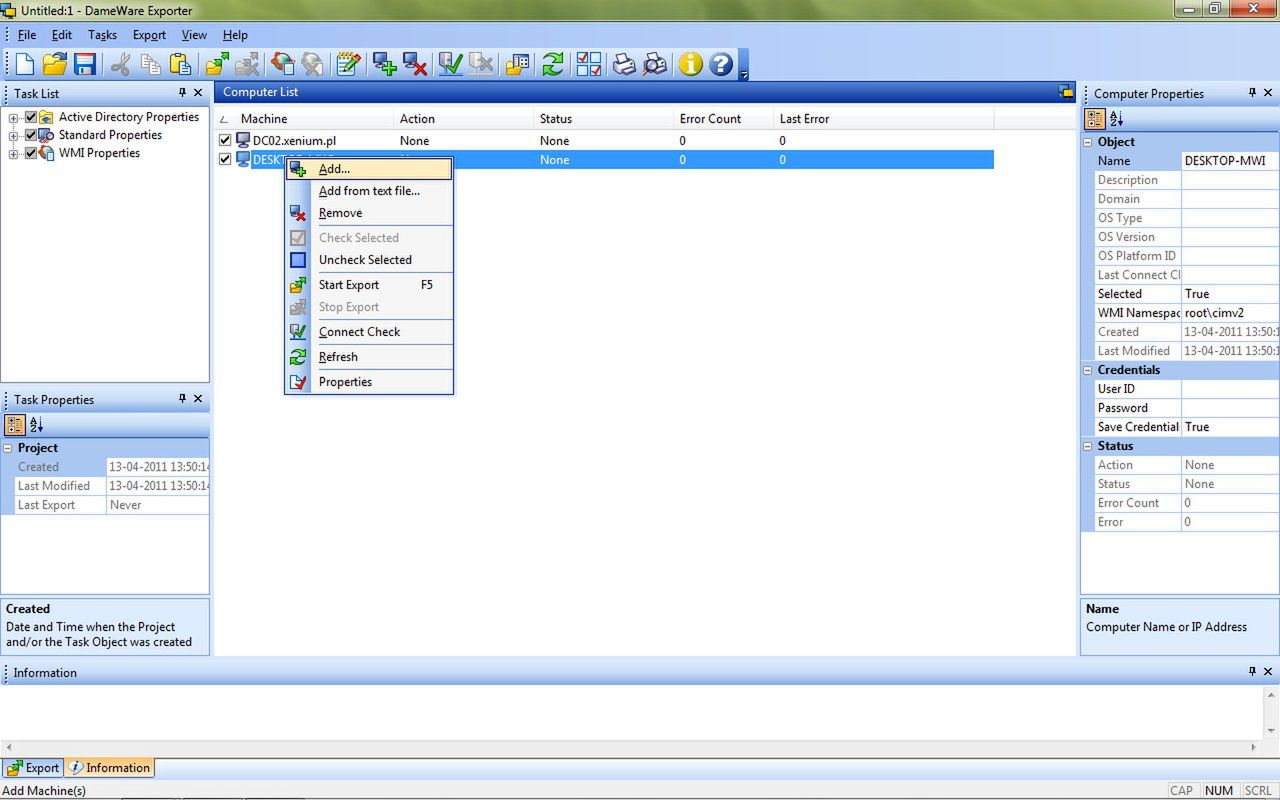Select the DC02.xenium.pl machine row

[x=605, y=141]
